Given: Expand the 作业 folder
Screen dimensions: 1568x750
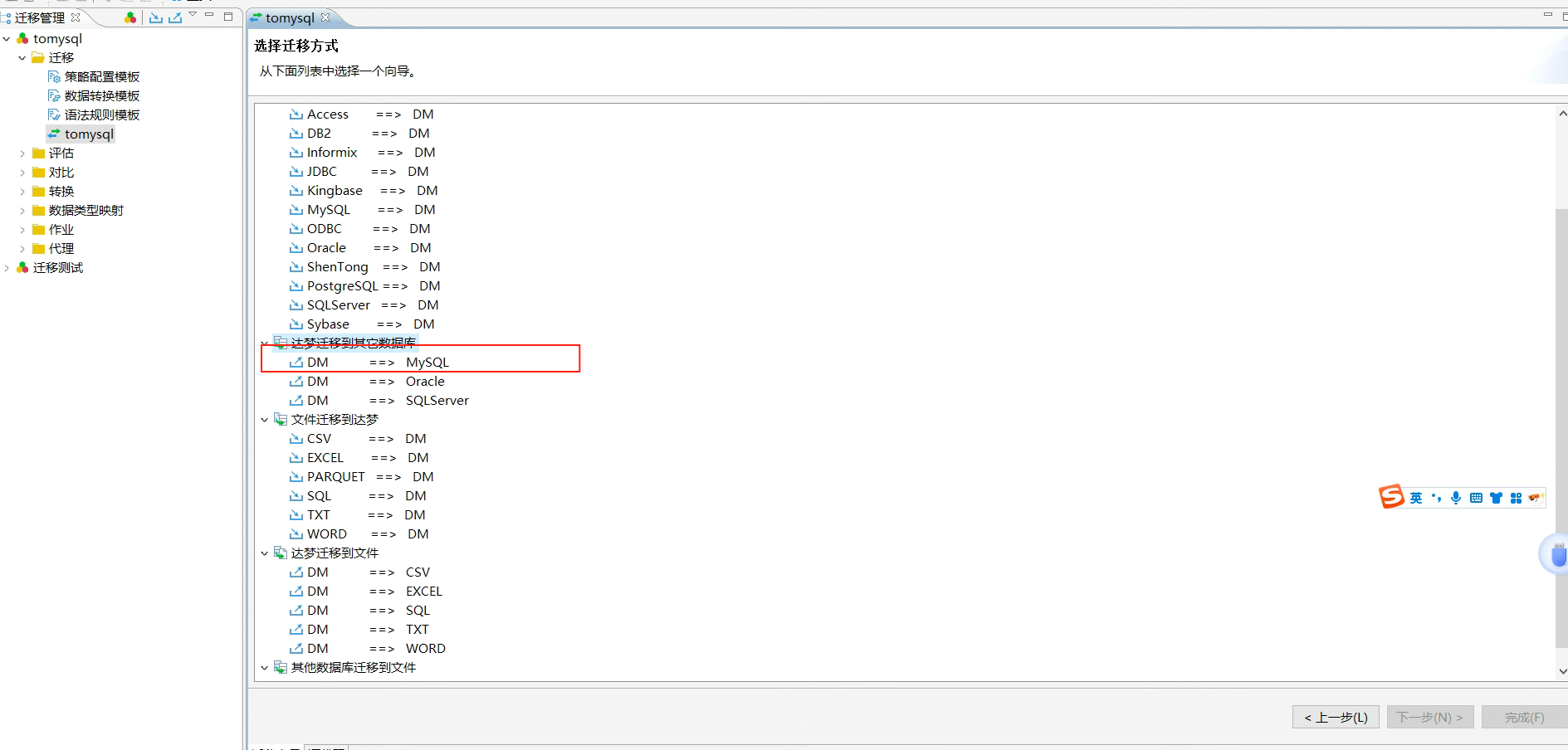Looking at the screenshot, I should click(x=22, y=230).
